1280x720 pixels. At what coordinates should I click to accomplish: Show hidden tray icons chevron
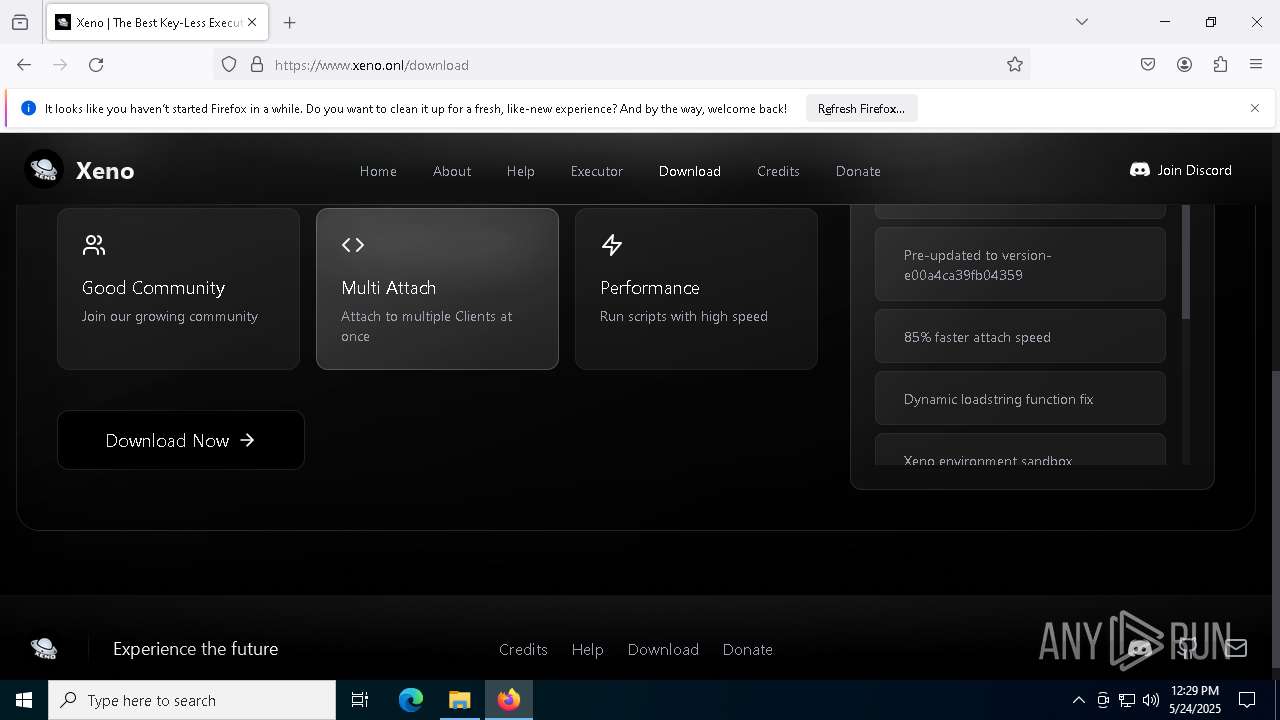(1078, 700)
